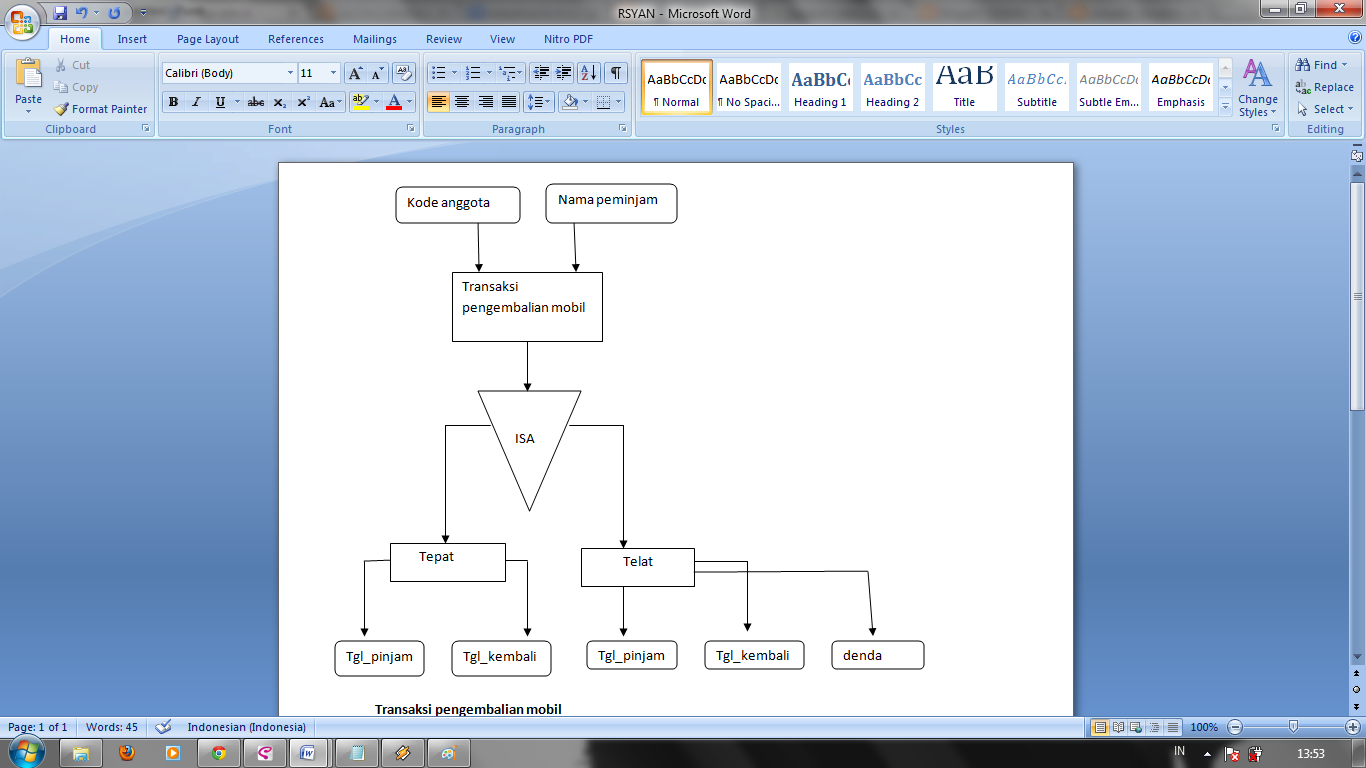Align text right

(x=485, y=102)
